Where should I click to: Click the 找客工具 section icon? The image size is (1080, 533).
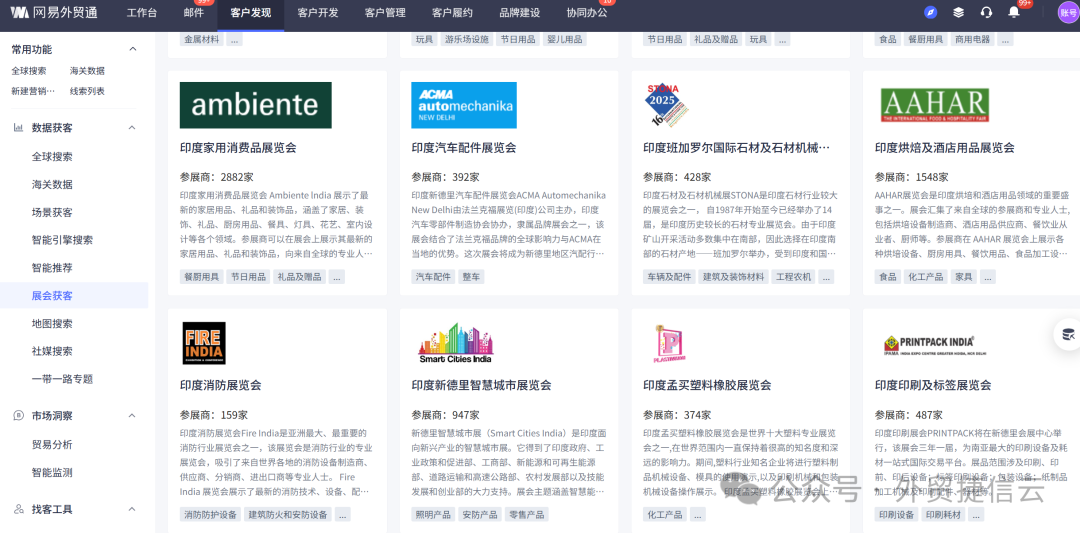point(19,510)
